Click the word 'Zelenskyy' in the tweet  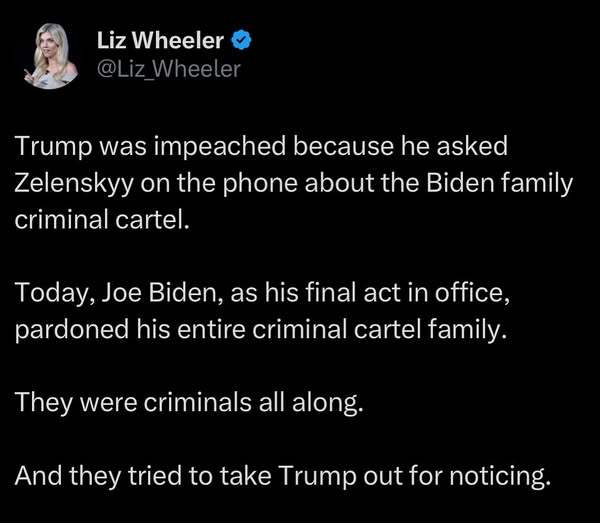[x=74, y=184]
